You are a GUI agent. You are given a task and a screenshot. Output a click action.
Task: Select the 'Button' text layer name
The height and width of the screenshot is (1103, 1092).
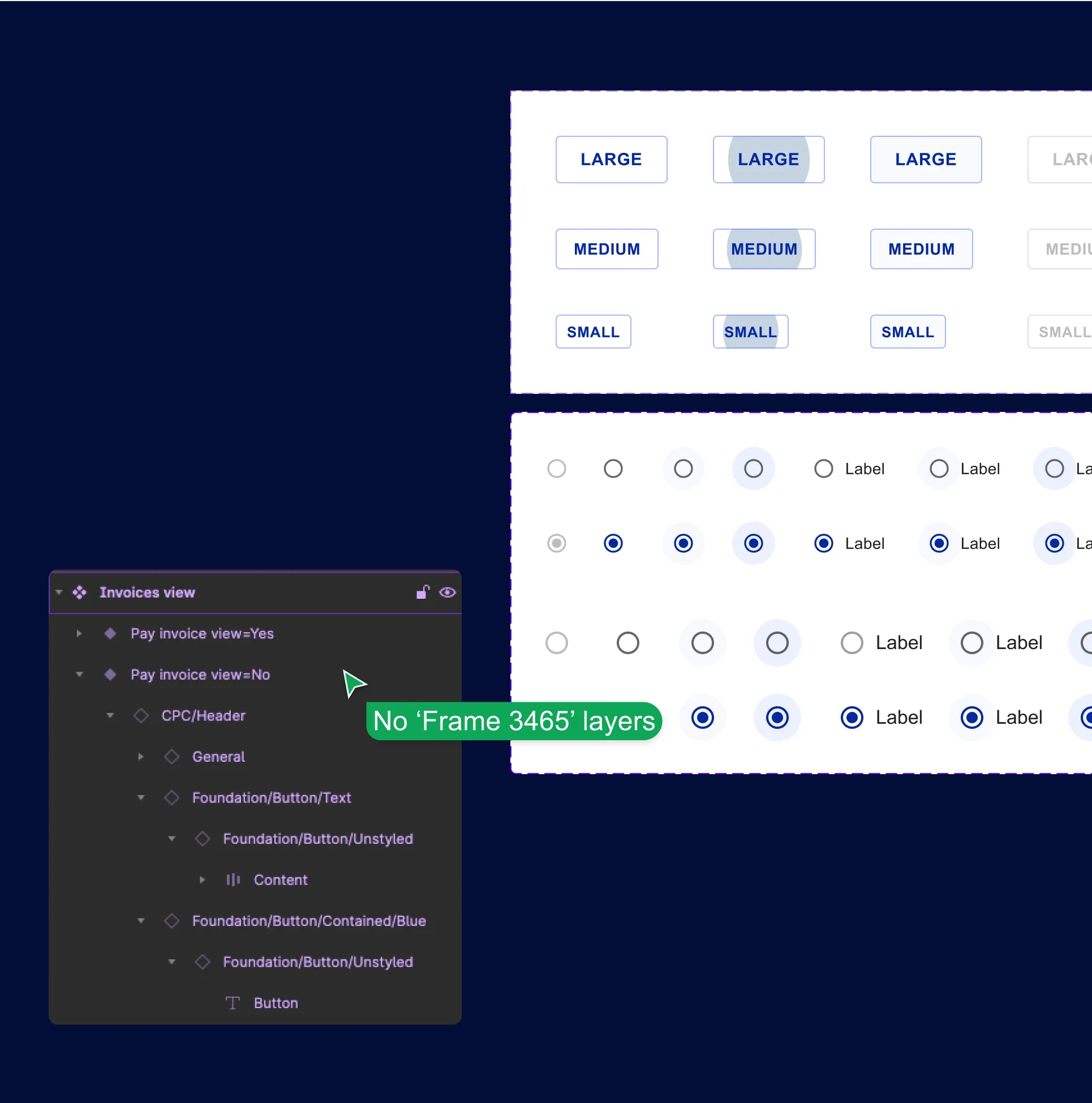tap(276, 1003)
